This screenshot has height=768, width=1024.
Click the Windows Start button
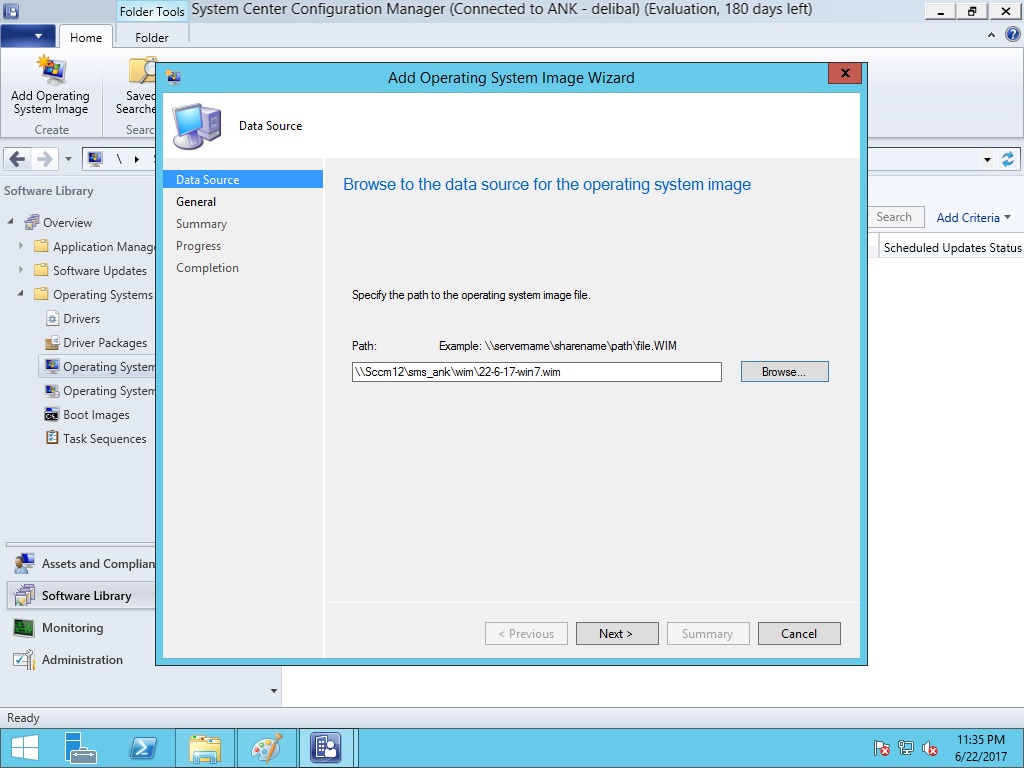point(24,748)
